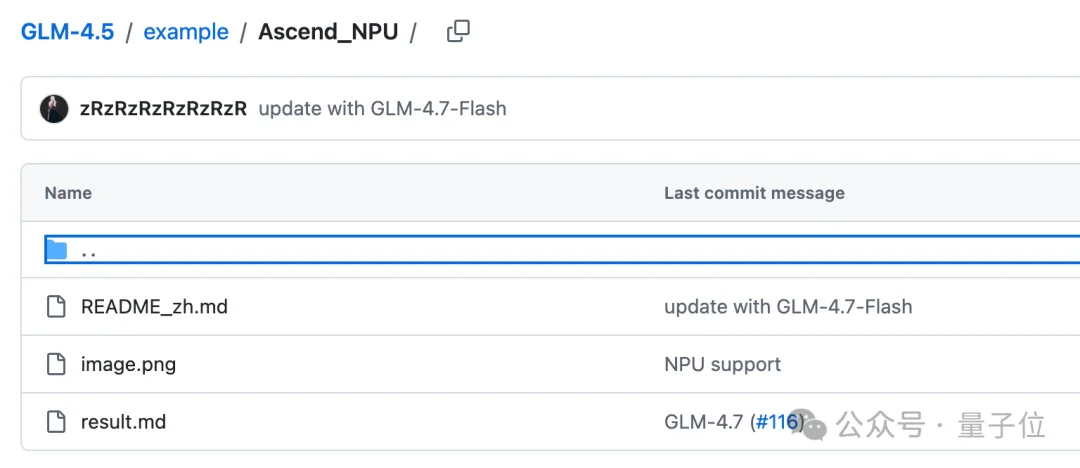Open pull request #116 link
Viewport: 1080px width, 468px height.
(x=777, y=422)
